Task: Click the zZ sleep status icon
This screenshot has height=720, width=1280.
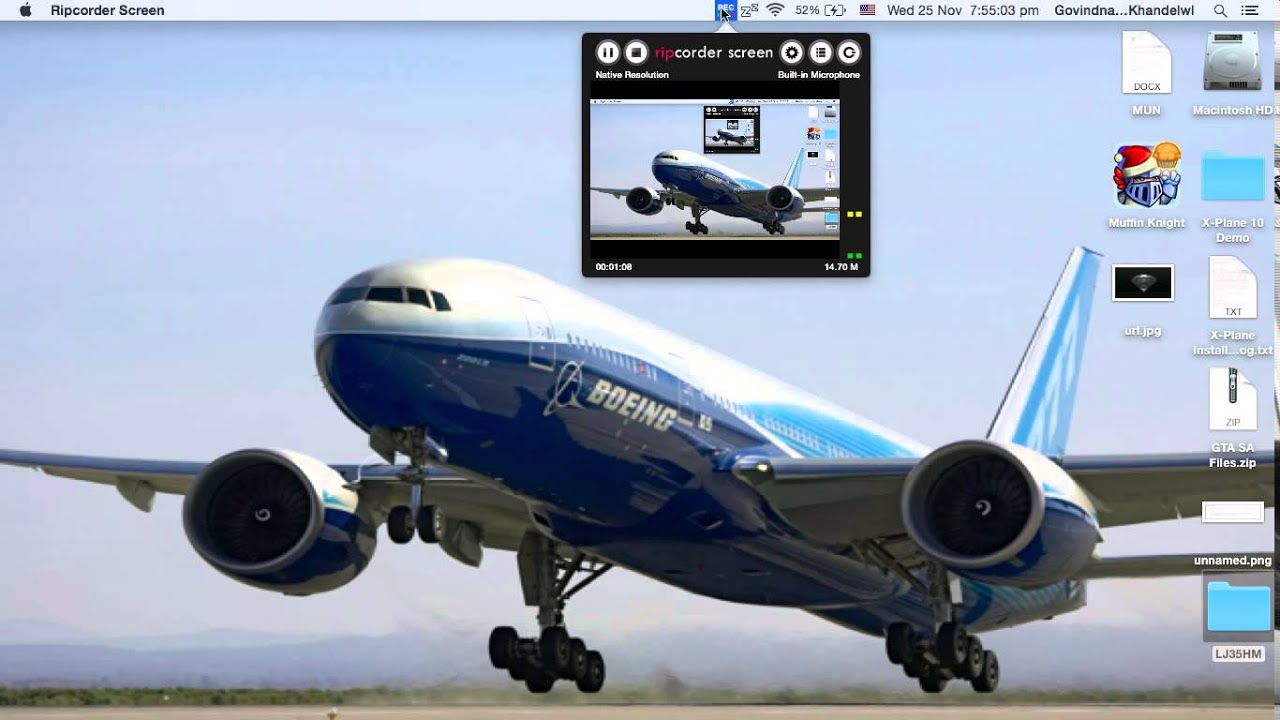Action: (749, 10)
